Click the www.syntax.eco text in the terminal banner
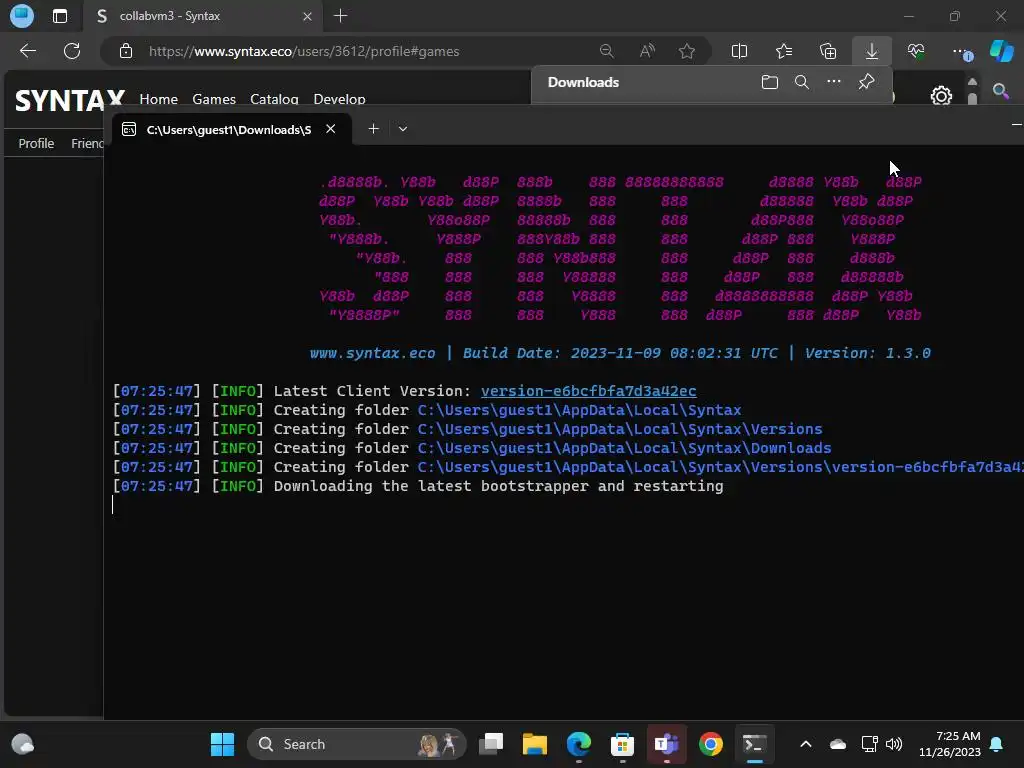Screen dimensions: 1024x768 (x=372, y=353)
